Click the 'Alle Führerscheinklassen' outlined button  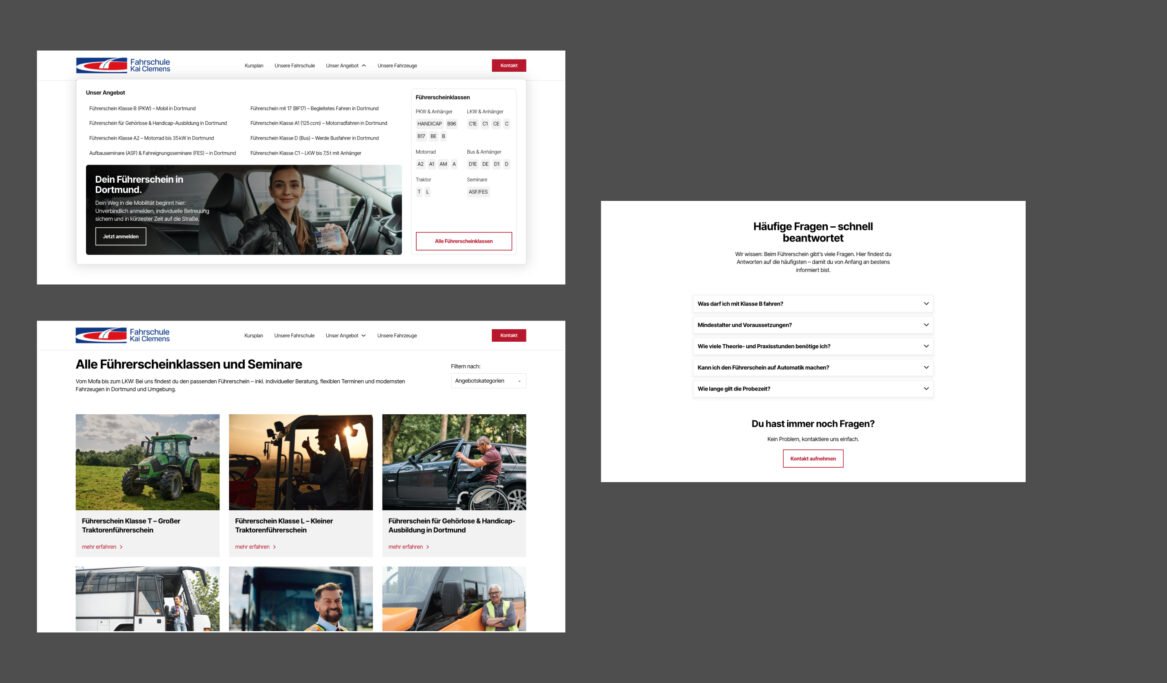(x=463, y=241)
